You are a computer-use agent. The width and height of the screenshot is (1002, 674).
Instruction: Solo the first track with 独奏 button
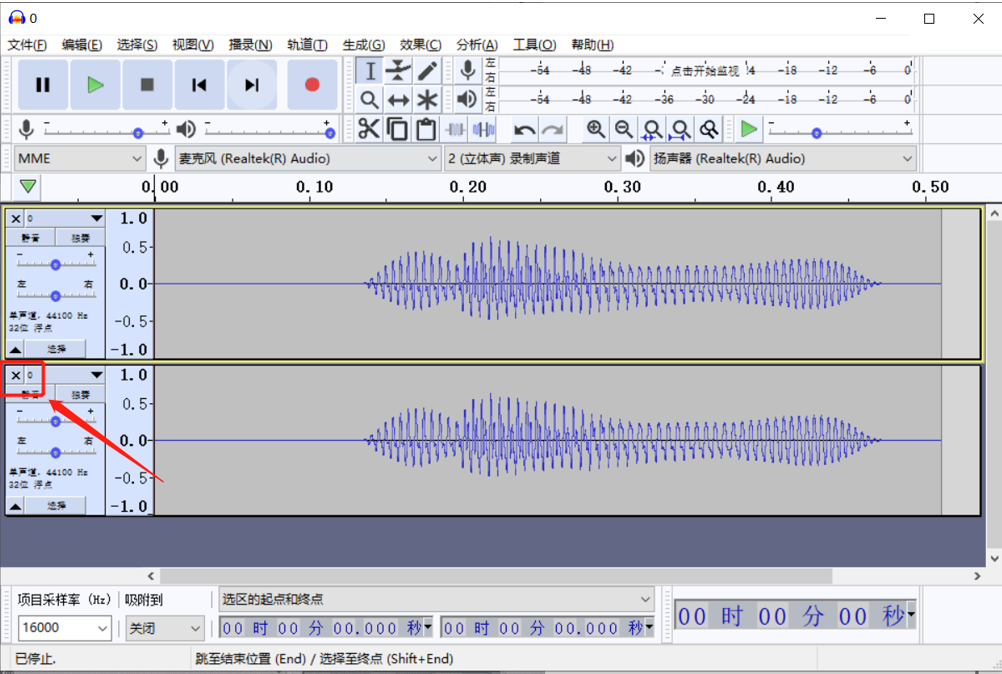80,238
